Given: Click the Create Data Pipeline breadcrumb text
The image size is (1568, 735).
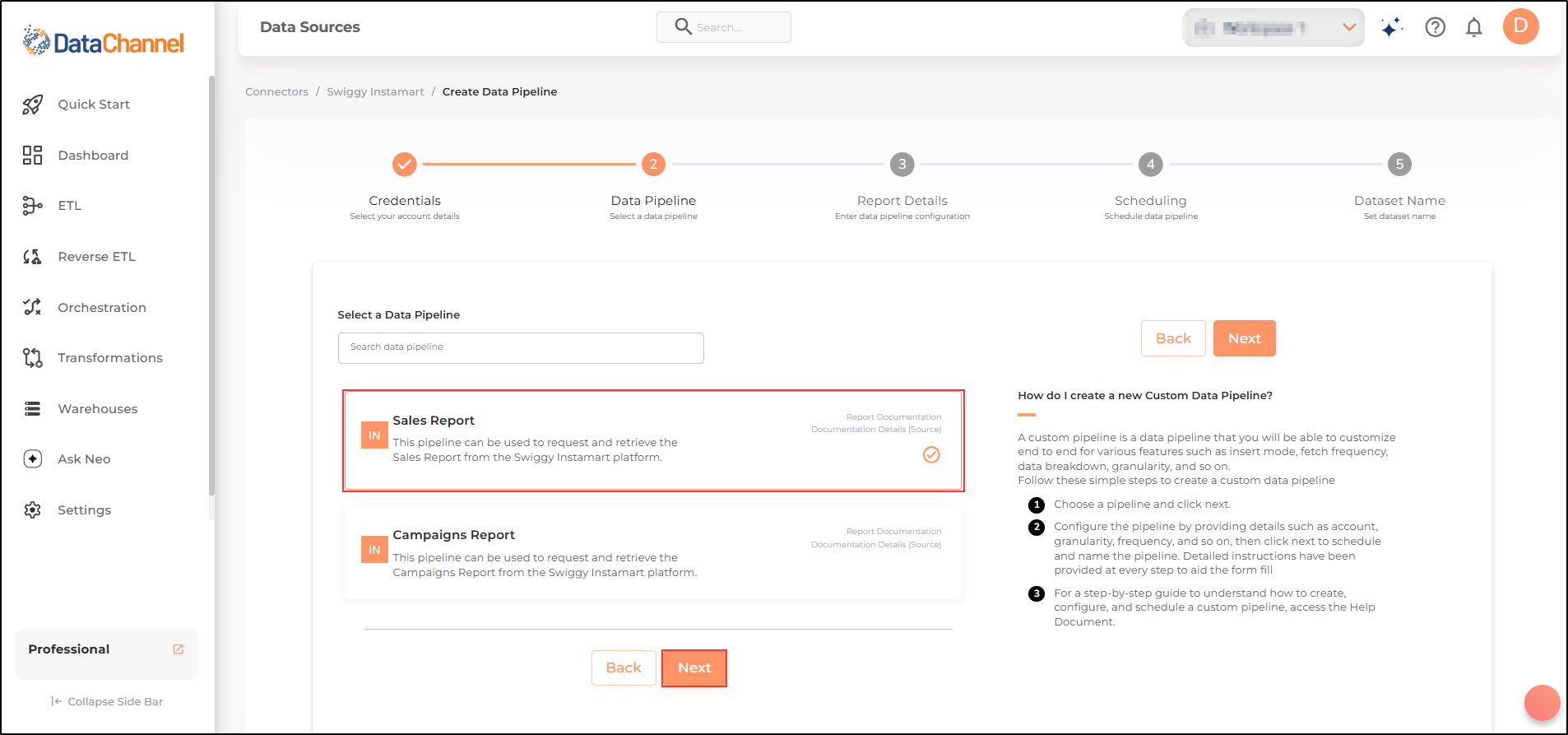Looking at the screenshot, I should click(x=499, y=92).
